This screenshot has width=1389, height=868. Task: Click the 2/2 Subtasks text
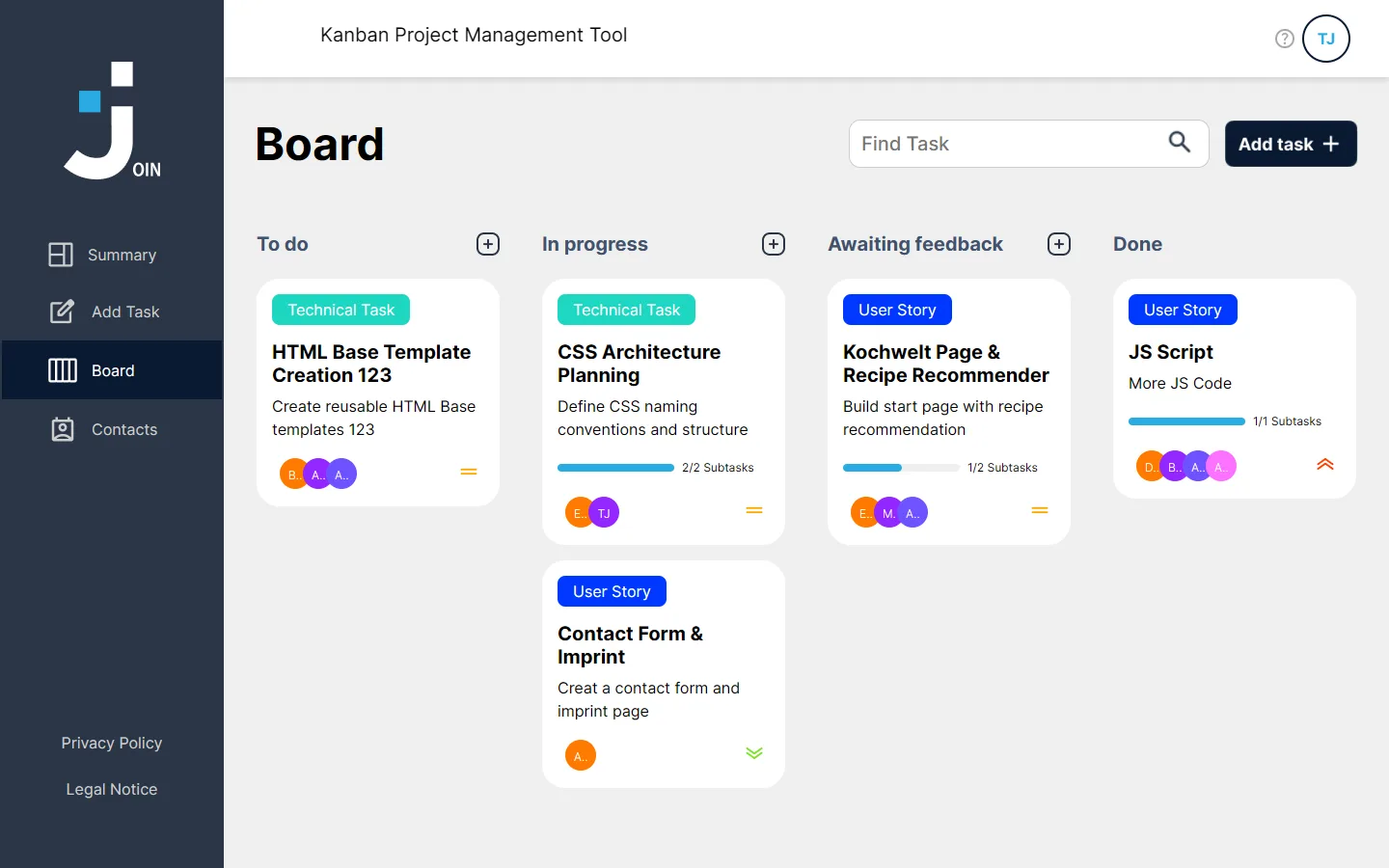(x=718, y=468)
